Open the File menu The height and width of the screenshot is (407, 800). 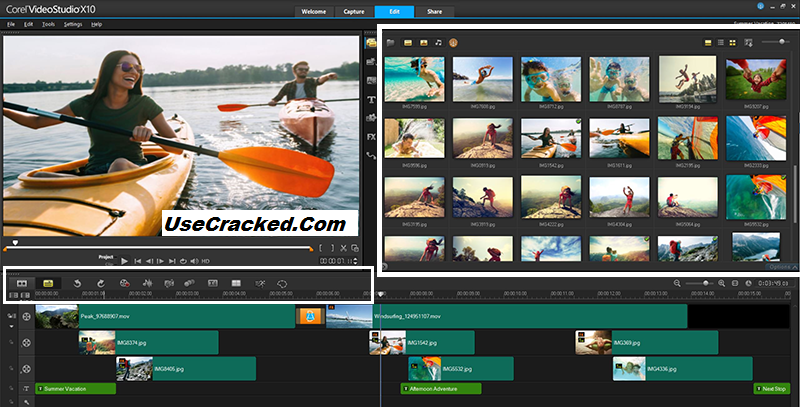[x=11, y=24]
